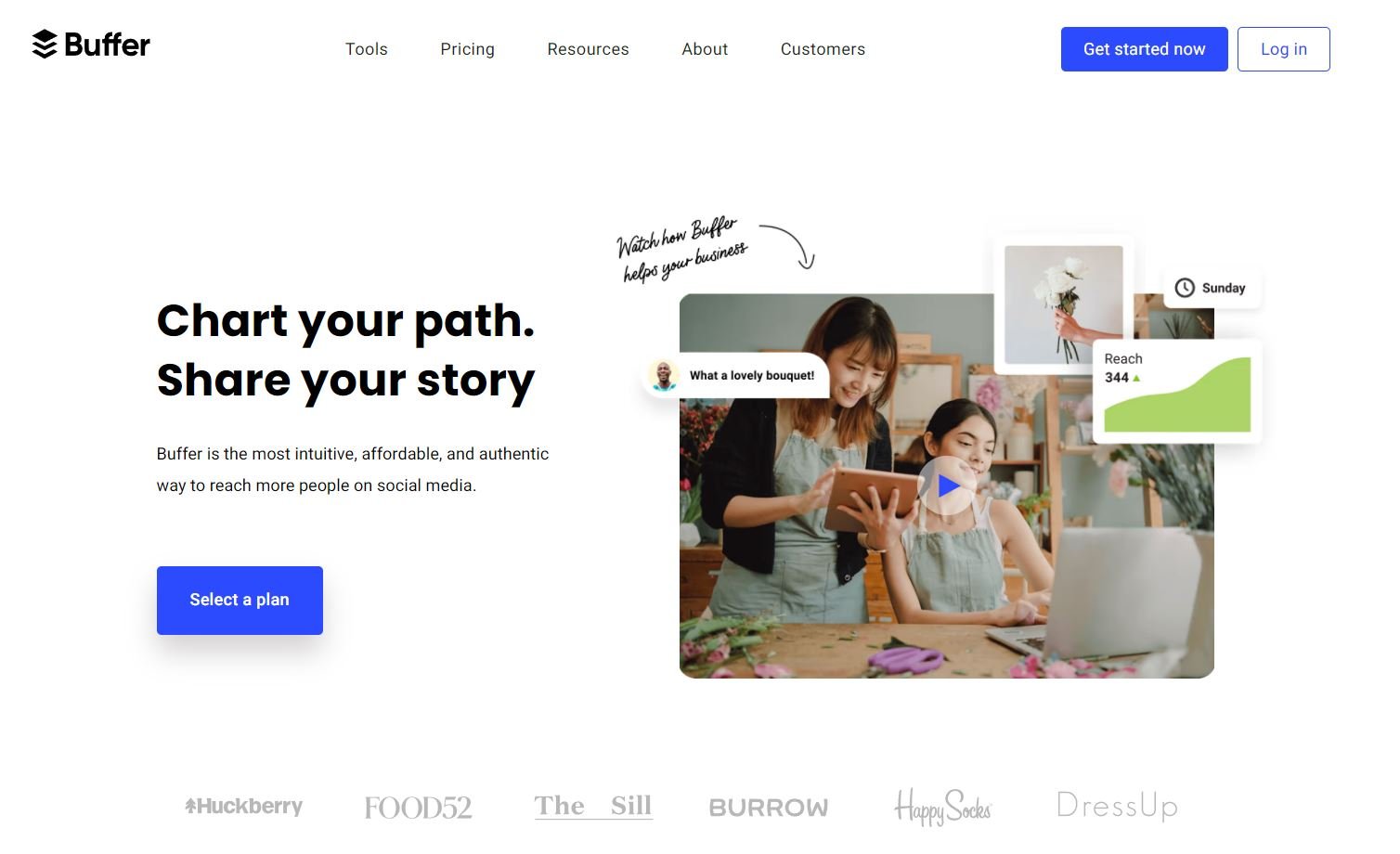The height and width of the screenshot is (854, 1400).
Task: Click the green Reach chart card
Action: (x=1177, y=391)
